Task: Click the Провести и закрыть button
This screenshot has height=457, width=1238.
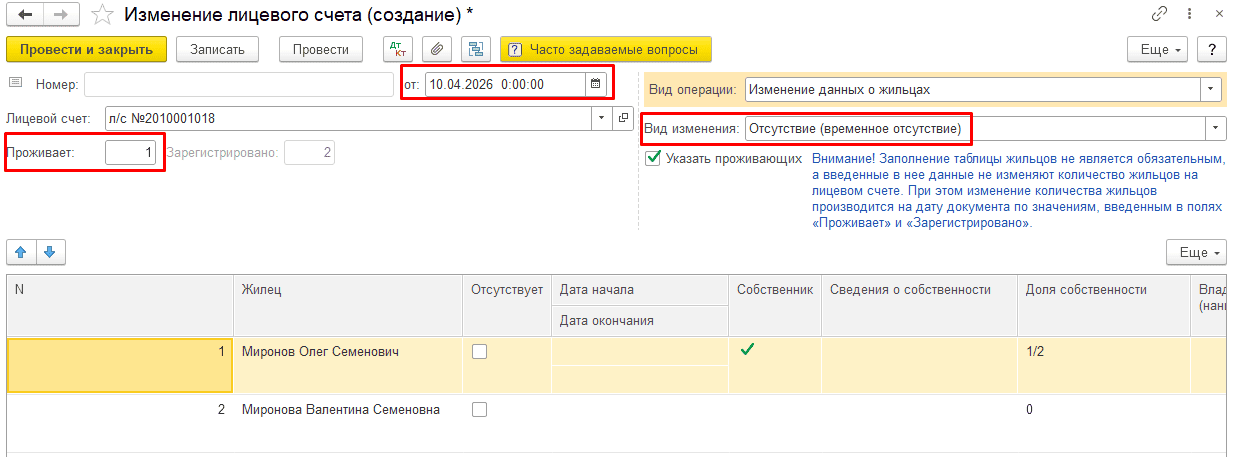Action: [x=86, y=49]
